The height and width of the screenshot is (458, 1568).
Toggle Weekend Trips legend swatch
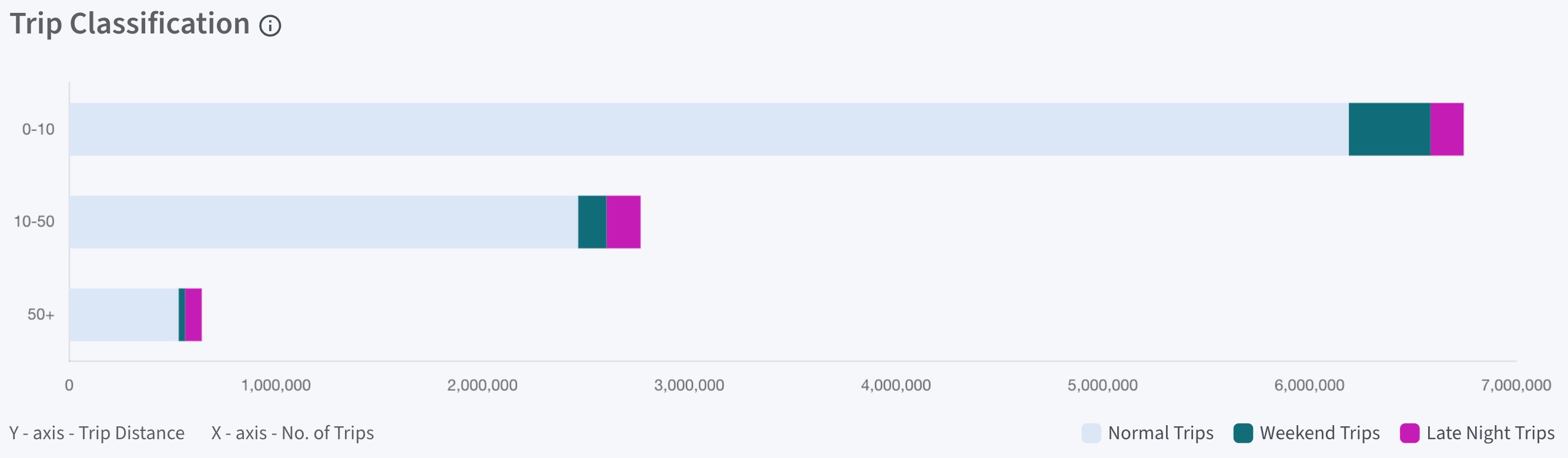(1243, 433)
